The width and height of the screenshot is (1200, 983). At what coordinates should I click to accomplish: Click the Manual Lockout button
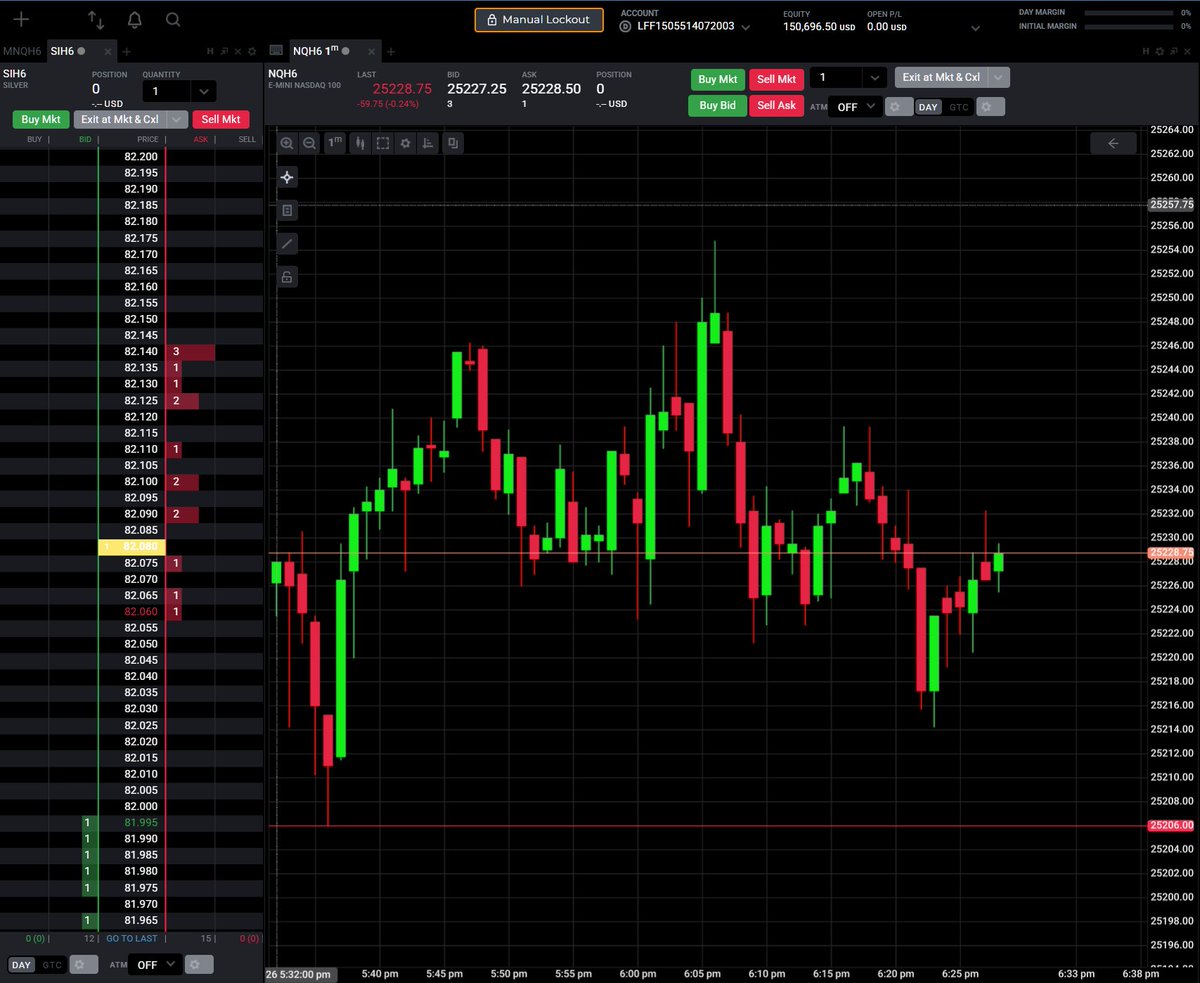[539, 20]
